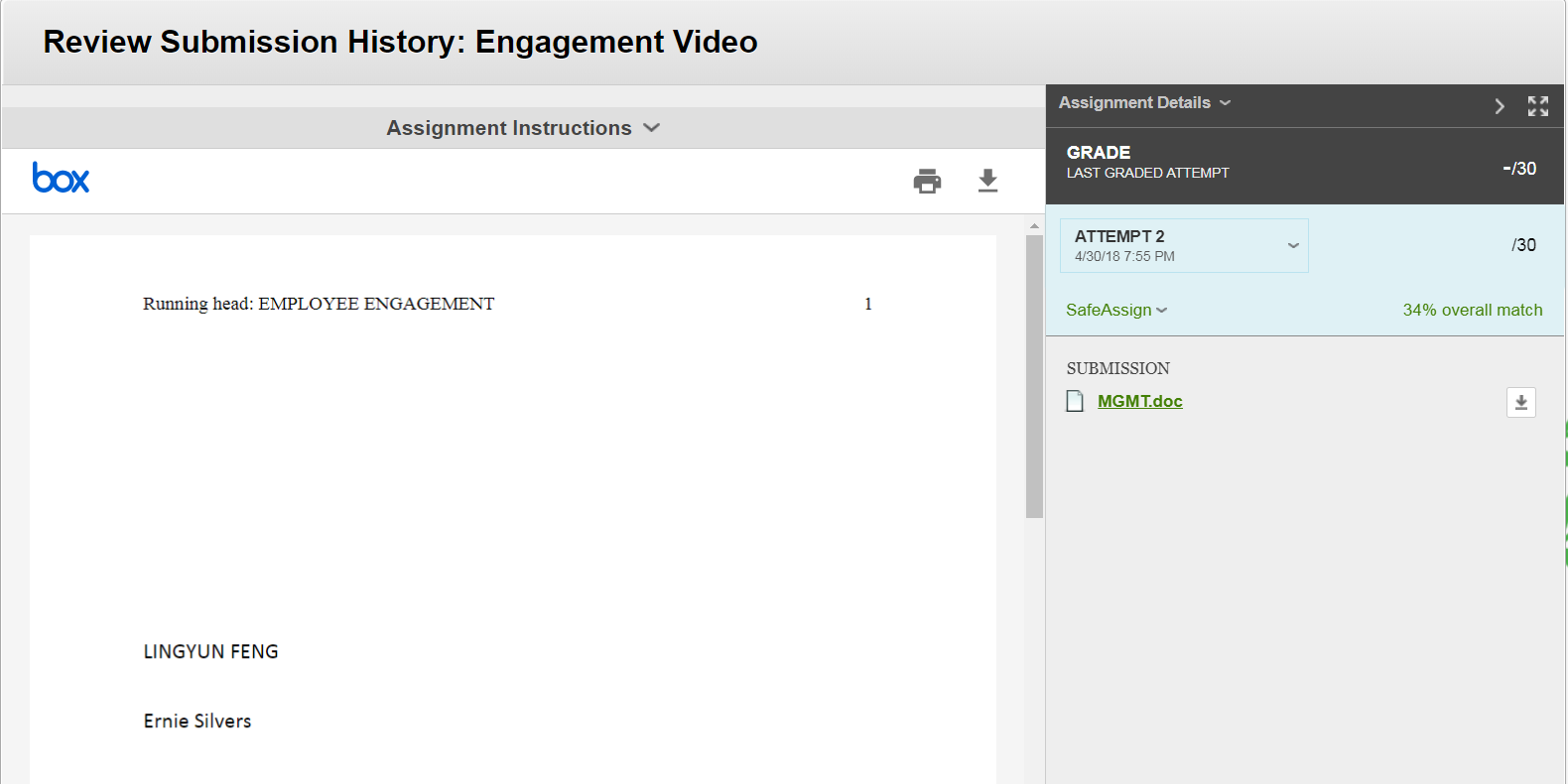The image size is (1568, 784).
Task: Click the GRADE last graded attempt label
Action: point(1147,162)
